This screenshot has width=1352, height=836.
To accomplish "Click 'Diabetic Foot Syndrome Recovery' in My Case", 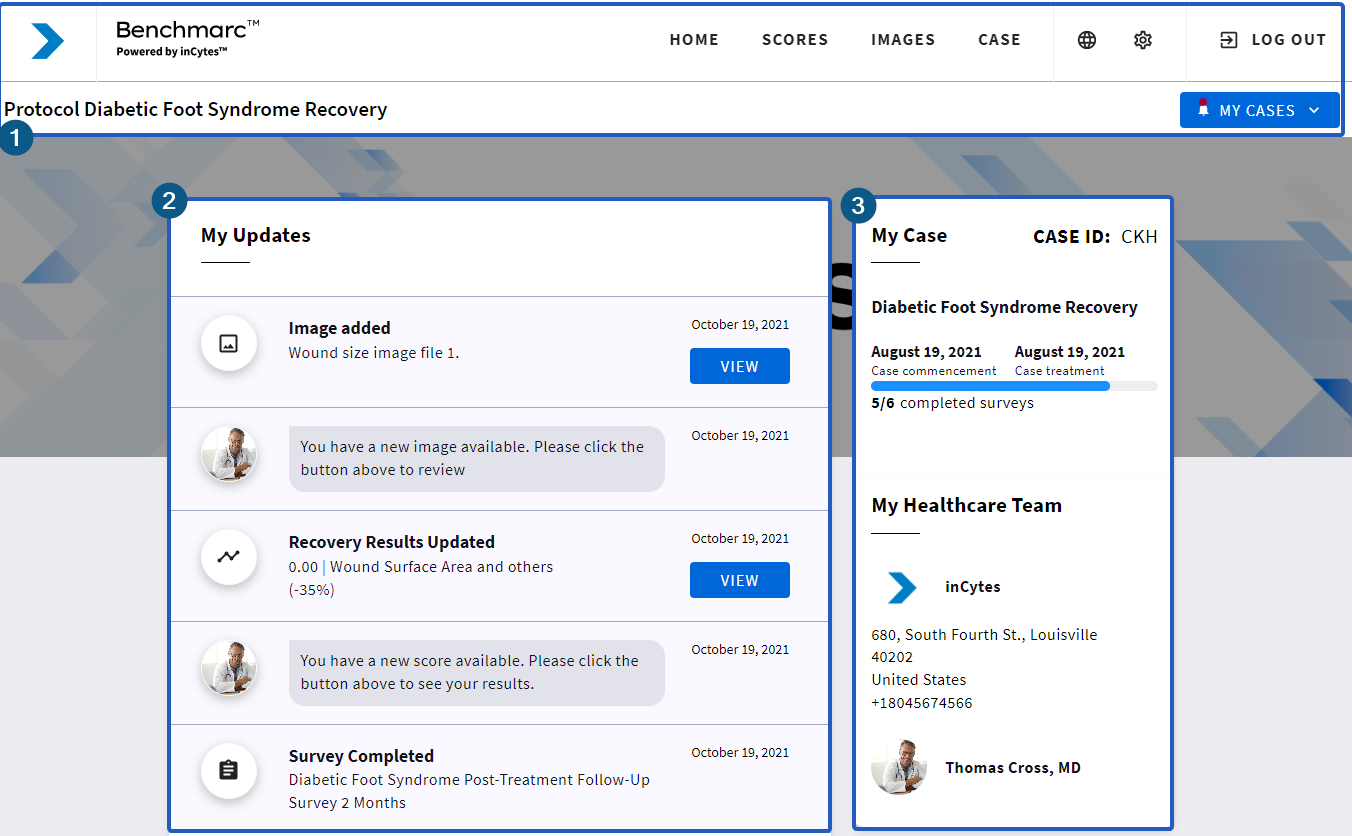I will (1005, 308).
